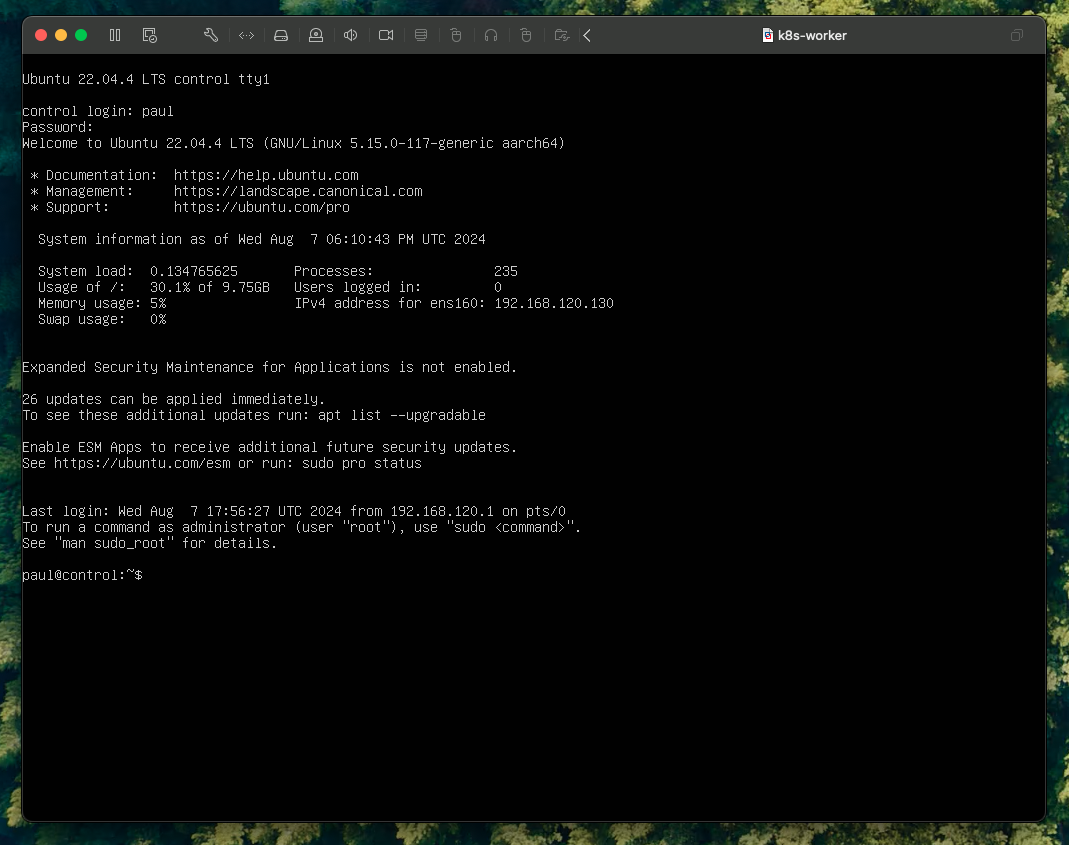Pause the k8s-worker virtual machine
Screen dimensions: 1069x845
click(115, 35)
